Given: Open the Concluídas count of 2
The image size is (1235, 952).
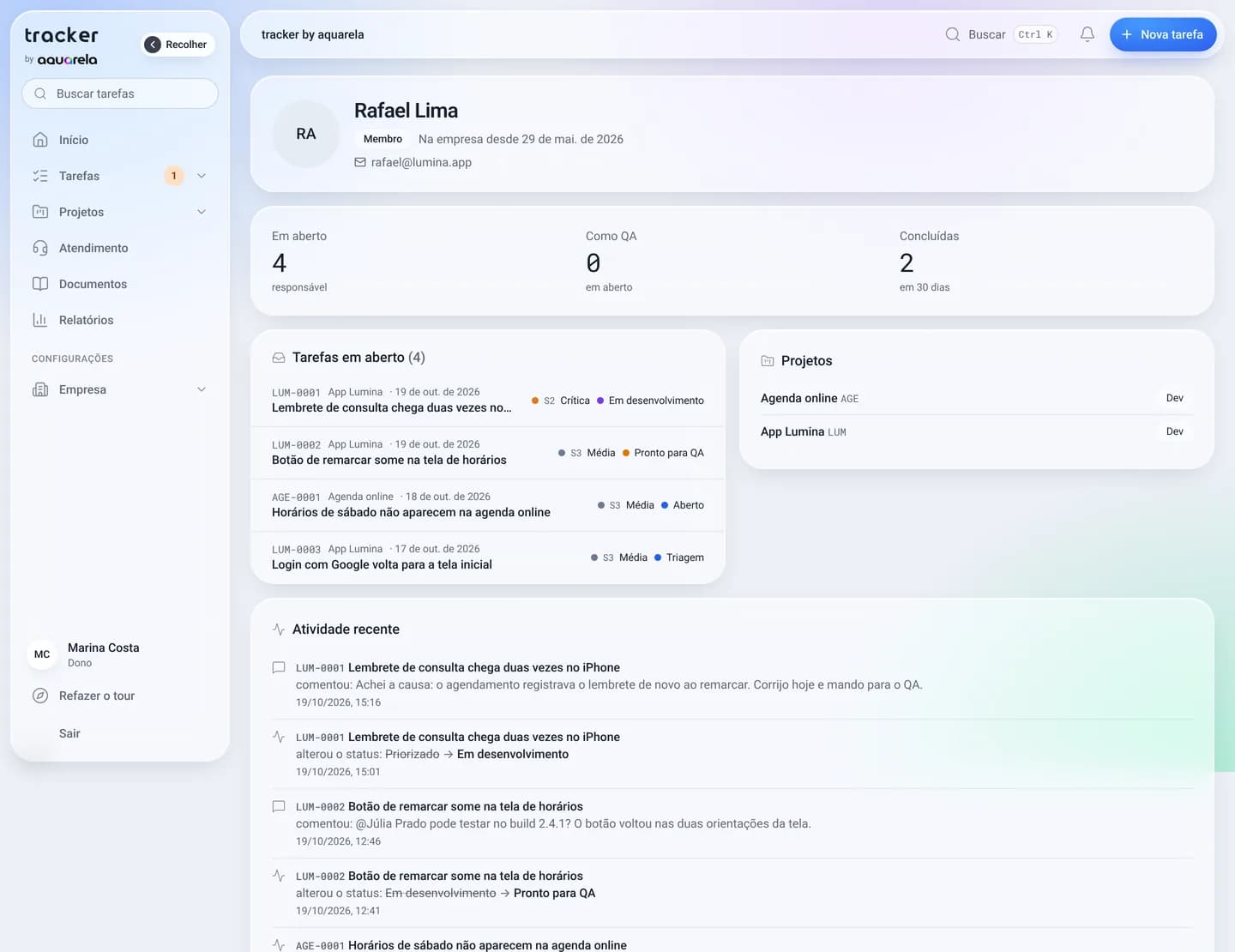Looking at the screenshot, I should pos(907,263).
